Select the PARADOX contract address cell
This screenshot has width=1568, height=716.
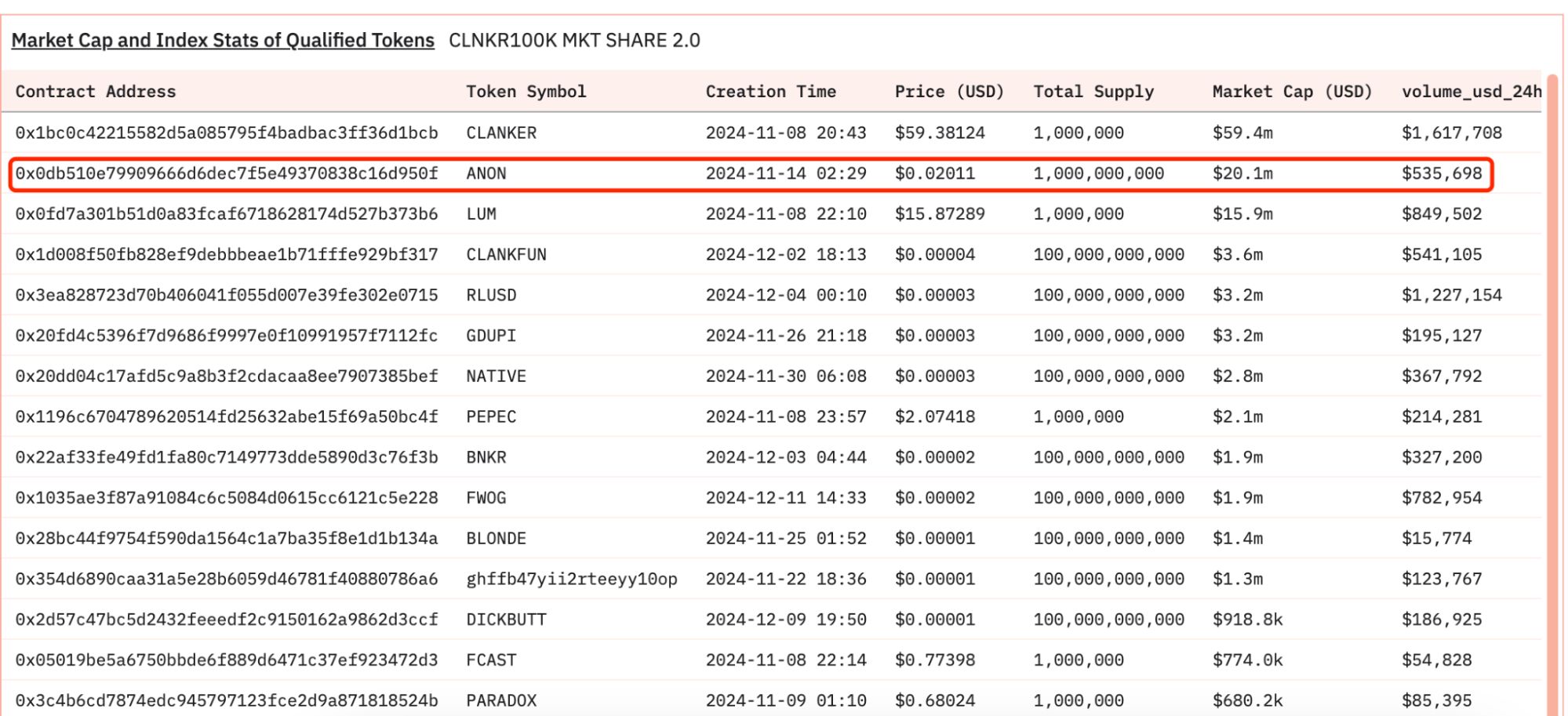(227, 700)
